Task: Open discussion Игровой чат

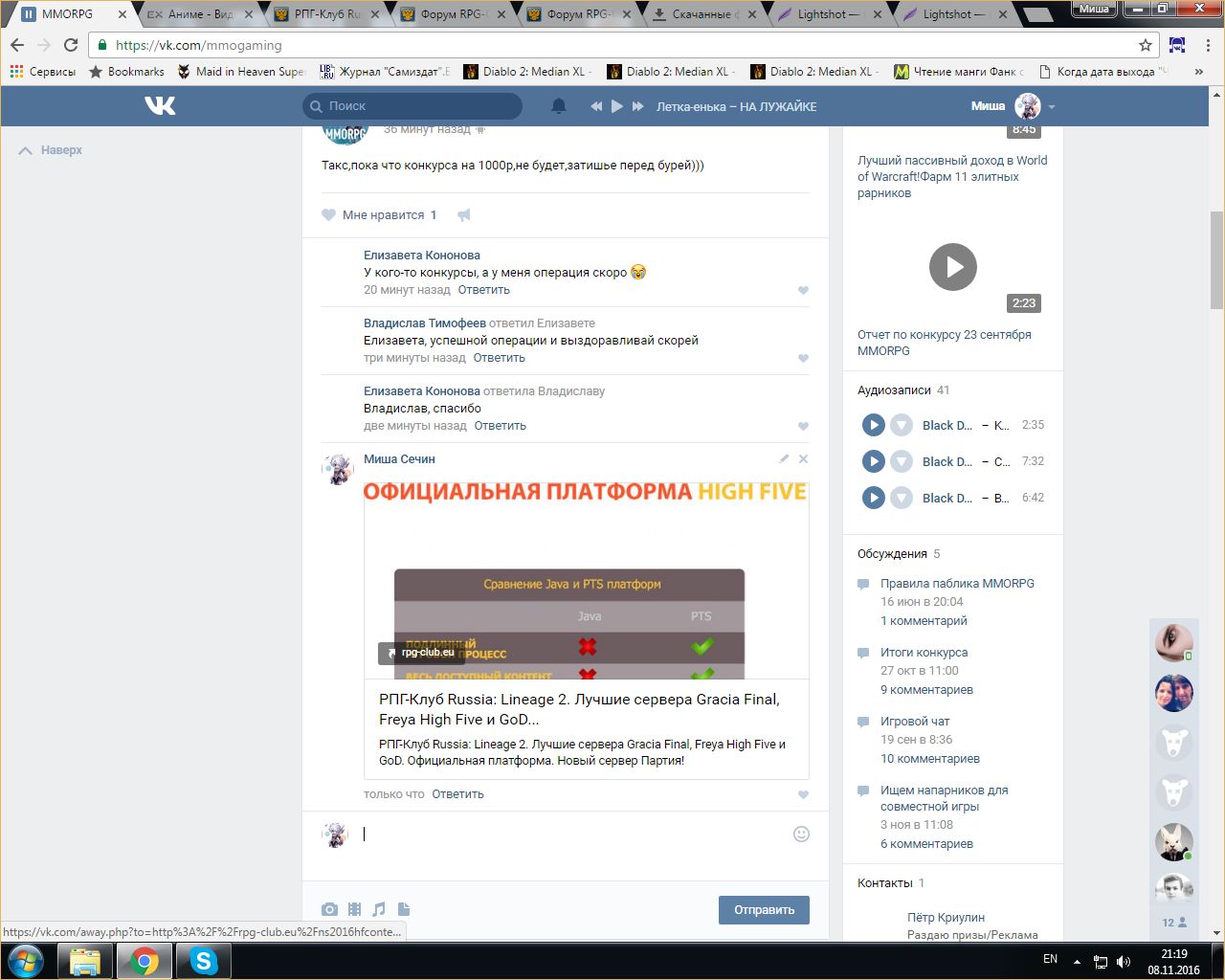Action: 915,722
